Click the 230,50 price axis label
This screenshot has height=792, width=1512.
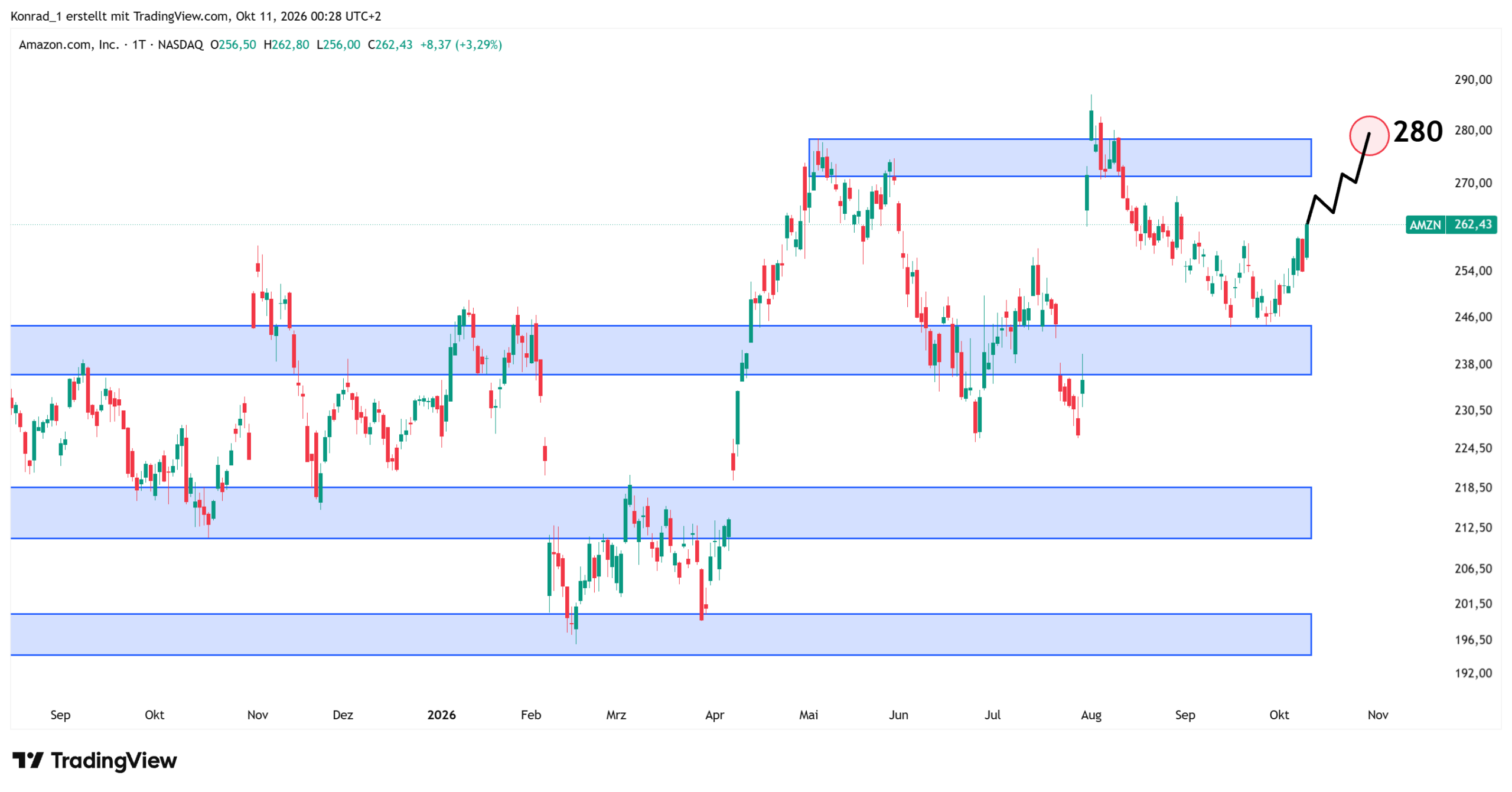(1473, 411)
